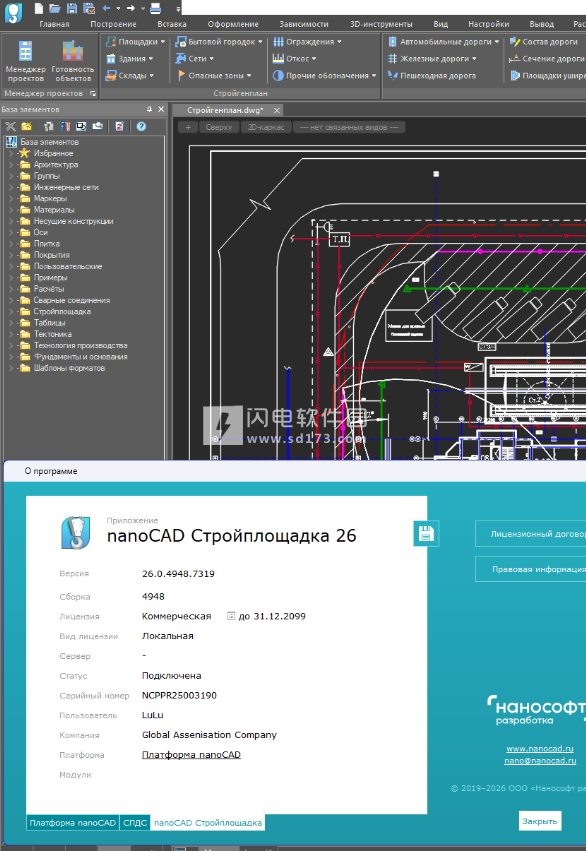
Task: Click the Redo arrow icon
Action: (131, 8)
